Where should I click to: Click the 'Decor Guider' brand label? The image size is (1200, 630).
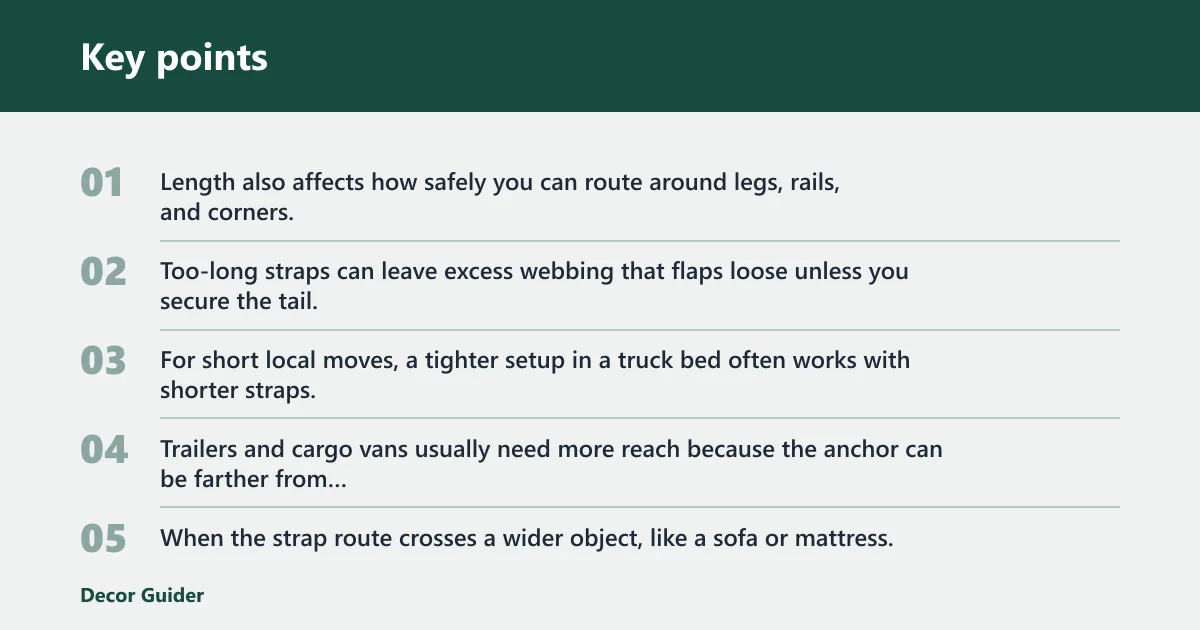[142, 595]
